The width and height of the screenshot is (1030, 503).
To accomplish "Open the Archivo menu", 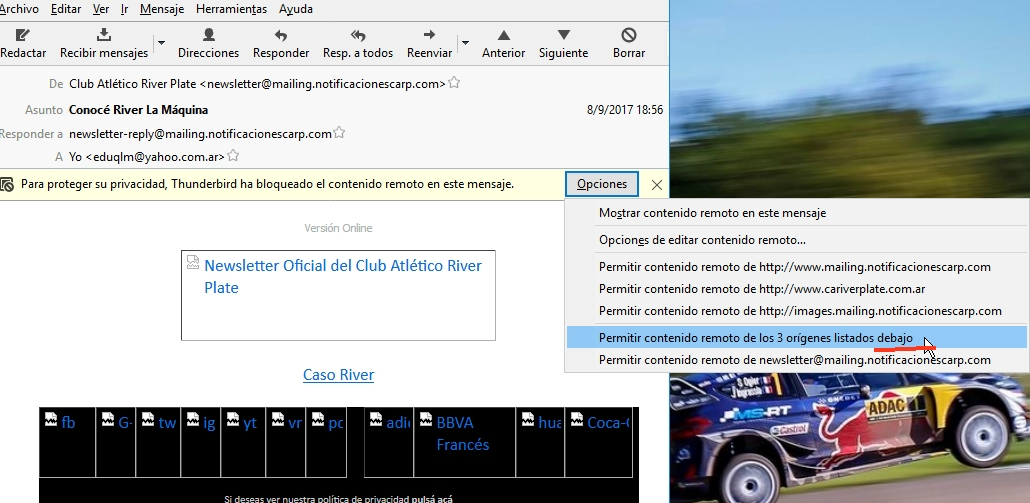I will point(19,9).
